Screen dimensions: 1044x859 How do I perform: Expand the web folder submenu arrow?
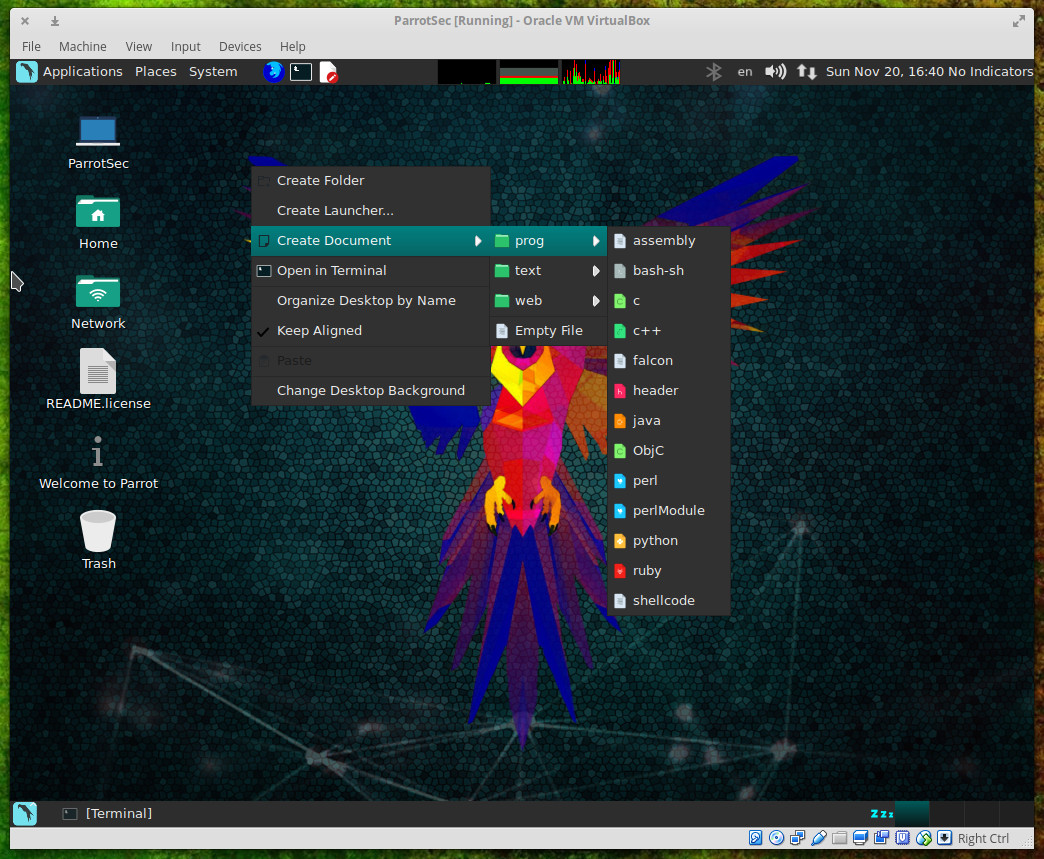(x=596, y=301)
